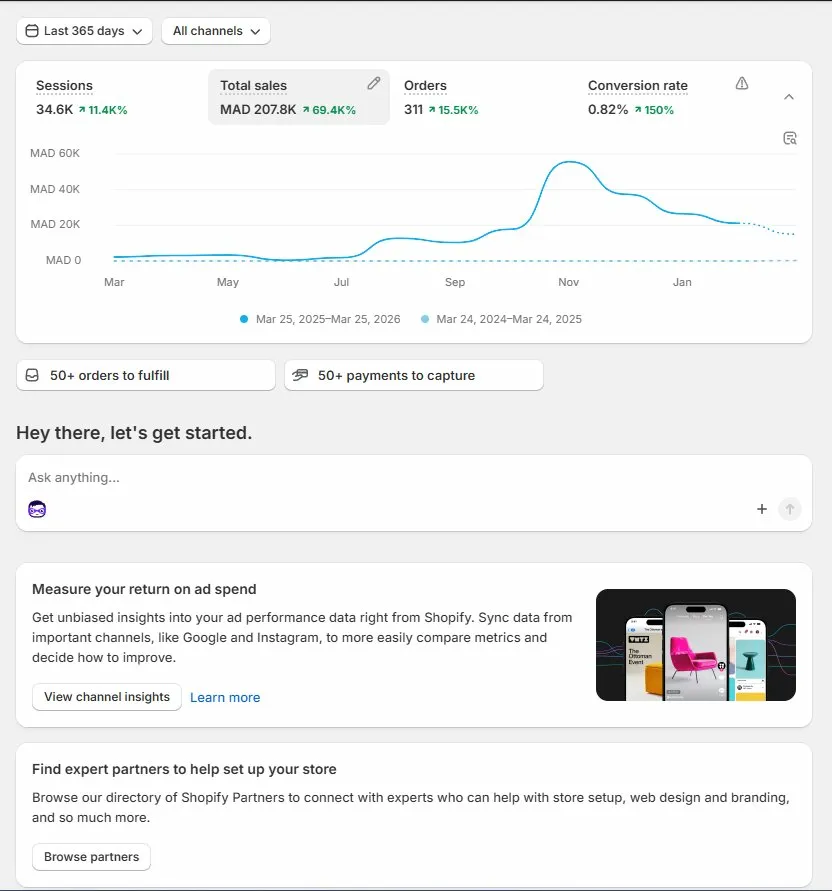Select the Sessions metric card
This screenshot has height=891, width=832.
(114, 97)
